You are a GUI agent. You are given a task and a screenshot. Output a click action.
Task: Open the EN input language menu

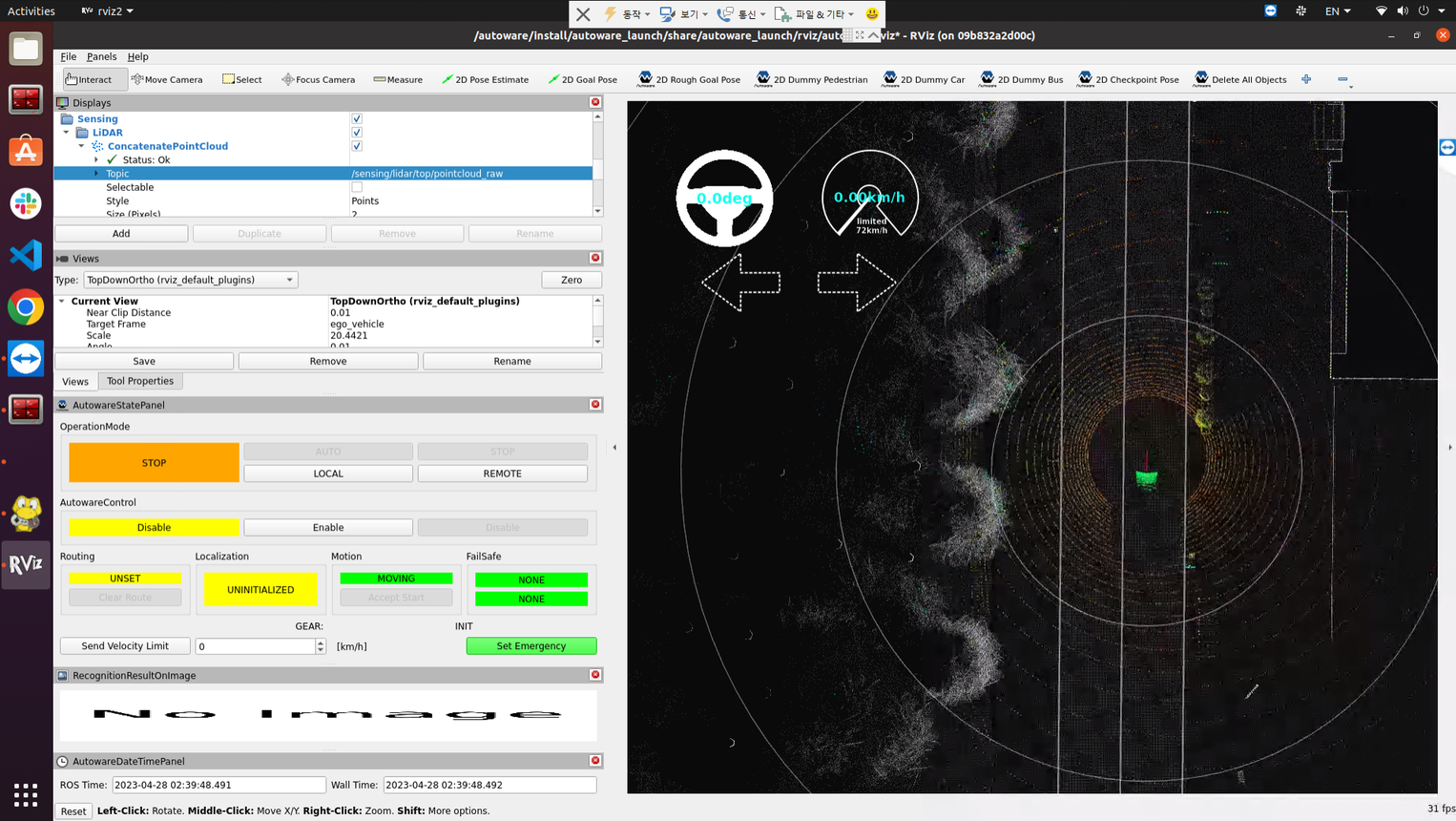(1338, 11)
